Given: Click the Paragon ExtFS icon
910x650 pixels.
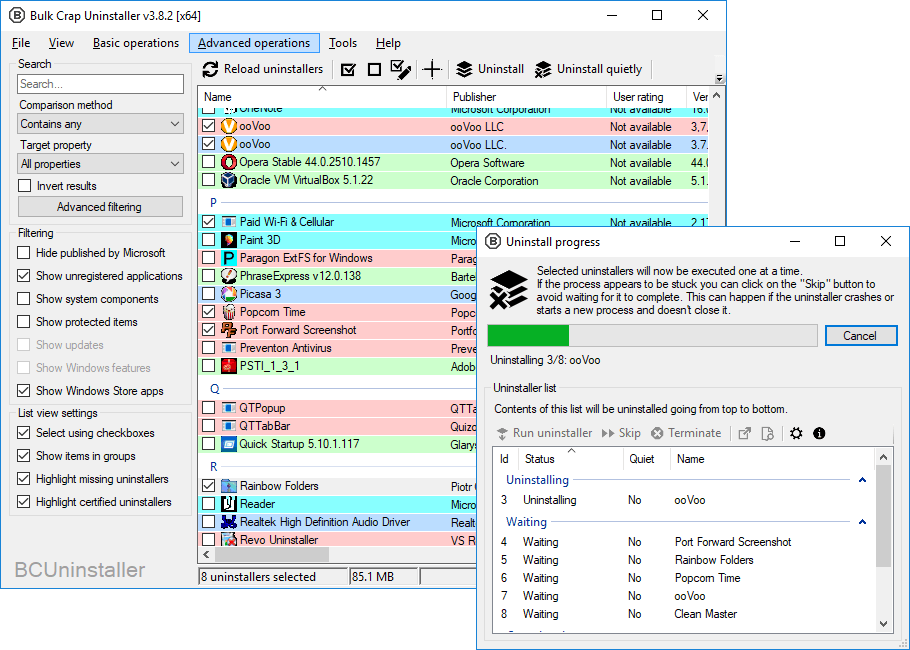Looking at the screenshot, I should 229,258.
